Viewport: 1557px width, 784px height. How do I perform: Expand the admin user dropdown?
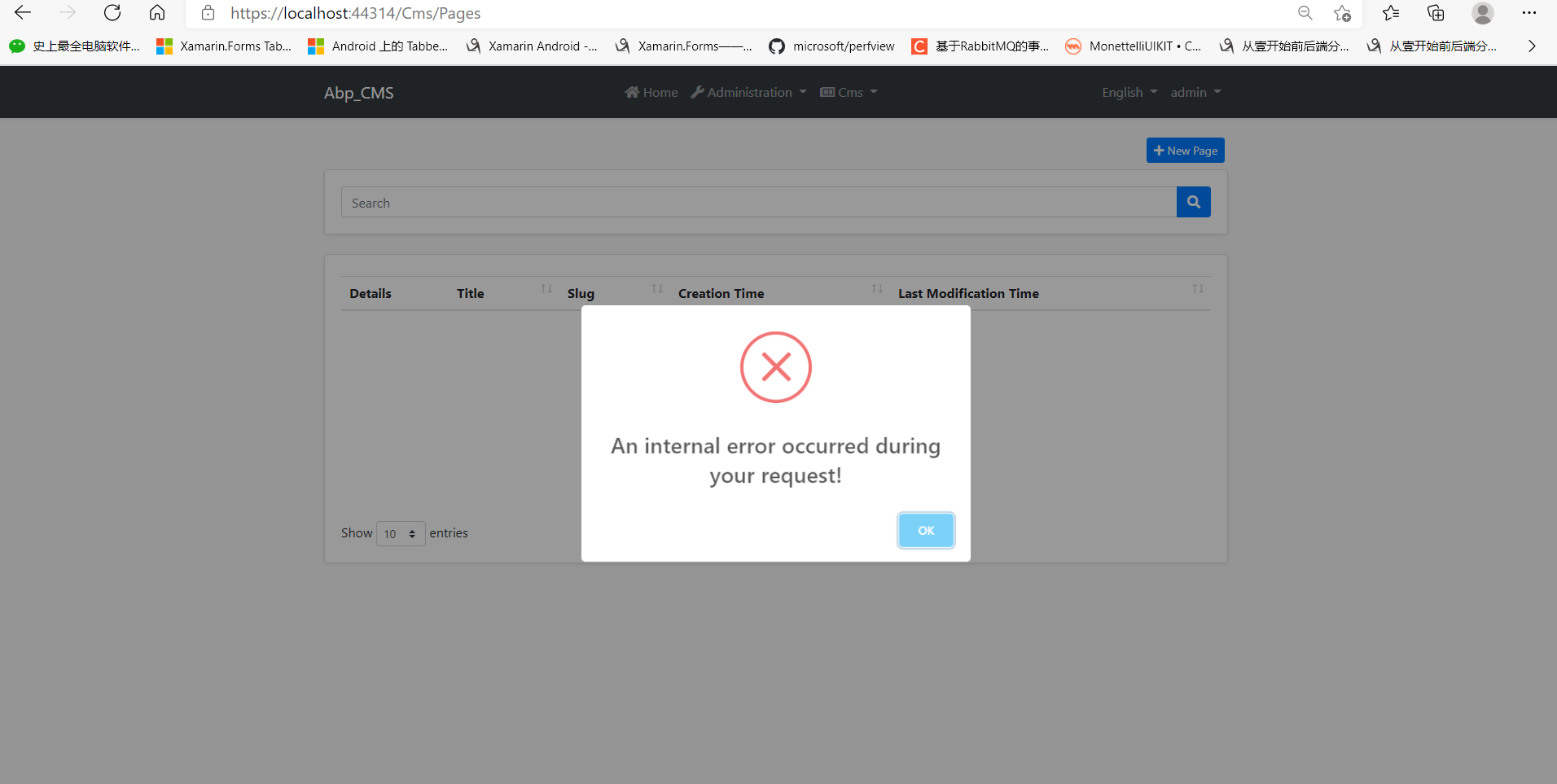(x=1194, y=92)
